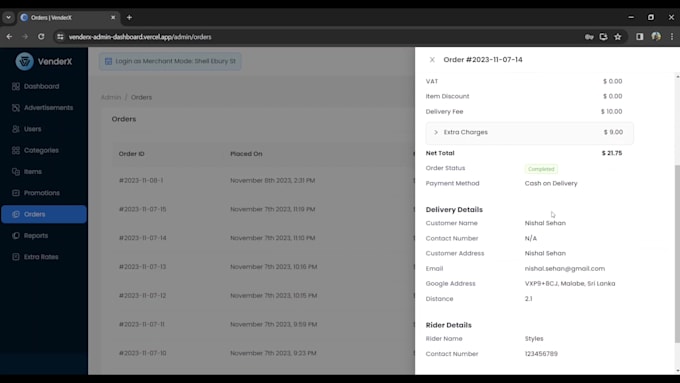The width and height of the screenshot is (680, 383).
Task: Click Google Address VXP9+8CJ Malabe value
Action: 570,283
